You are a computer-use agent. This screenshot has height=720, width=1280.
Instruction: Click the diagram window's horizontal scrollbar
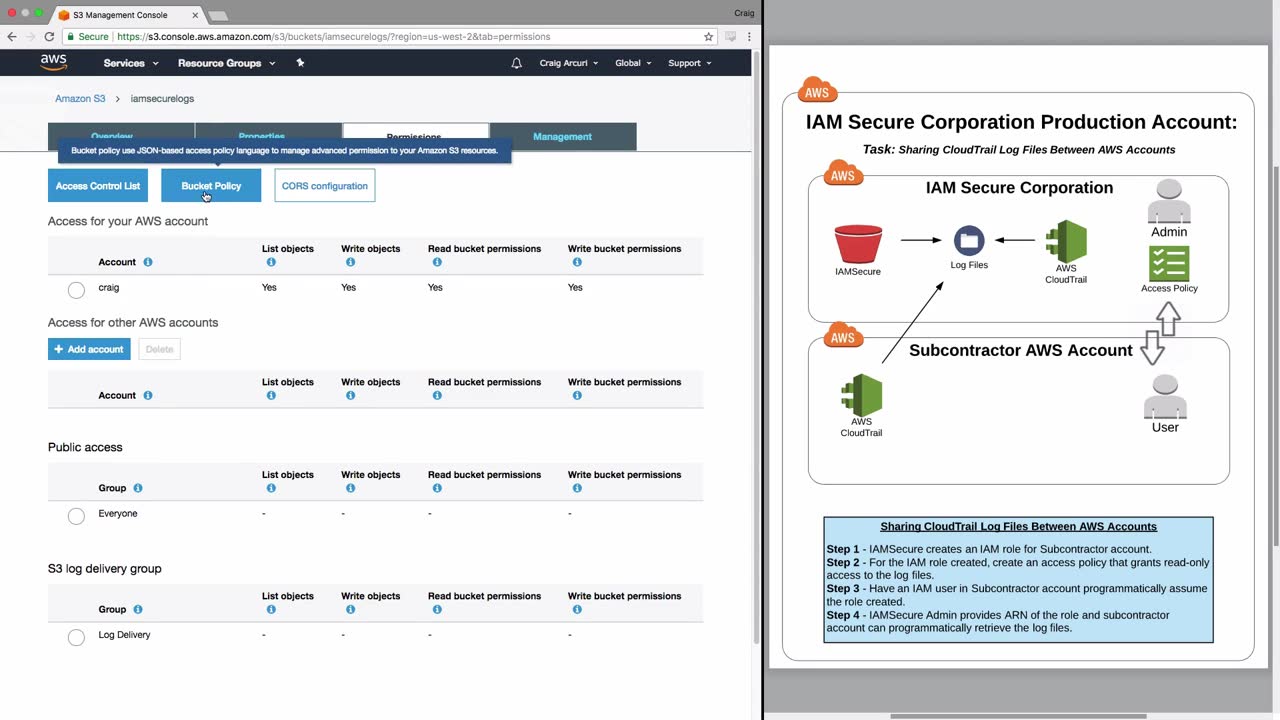click(x=1018, y=716)
